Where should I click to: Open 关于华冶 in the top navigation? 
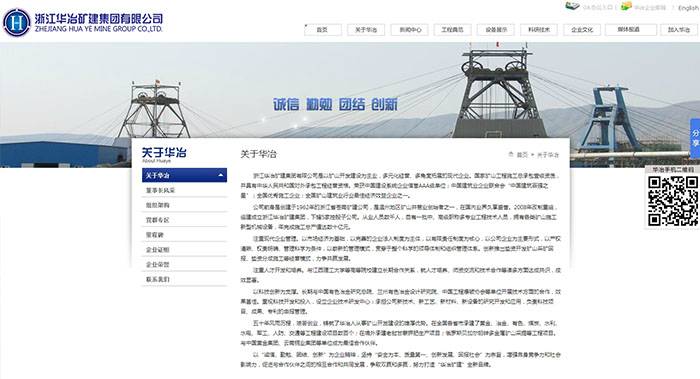click(366, 30)
